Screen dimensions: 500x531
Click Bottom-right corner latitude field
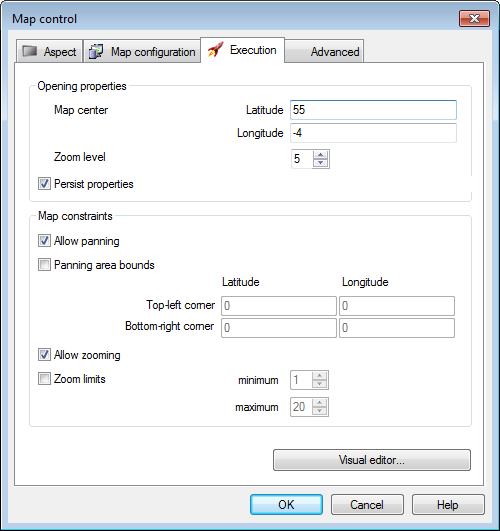279,328
